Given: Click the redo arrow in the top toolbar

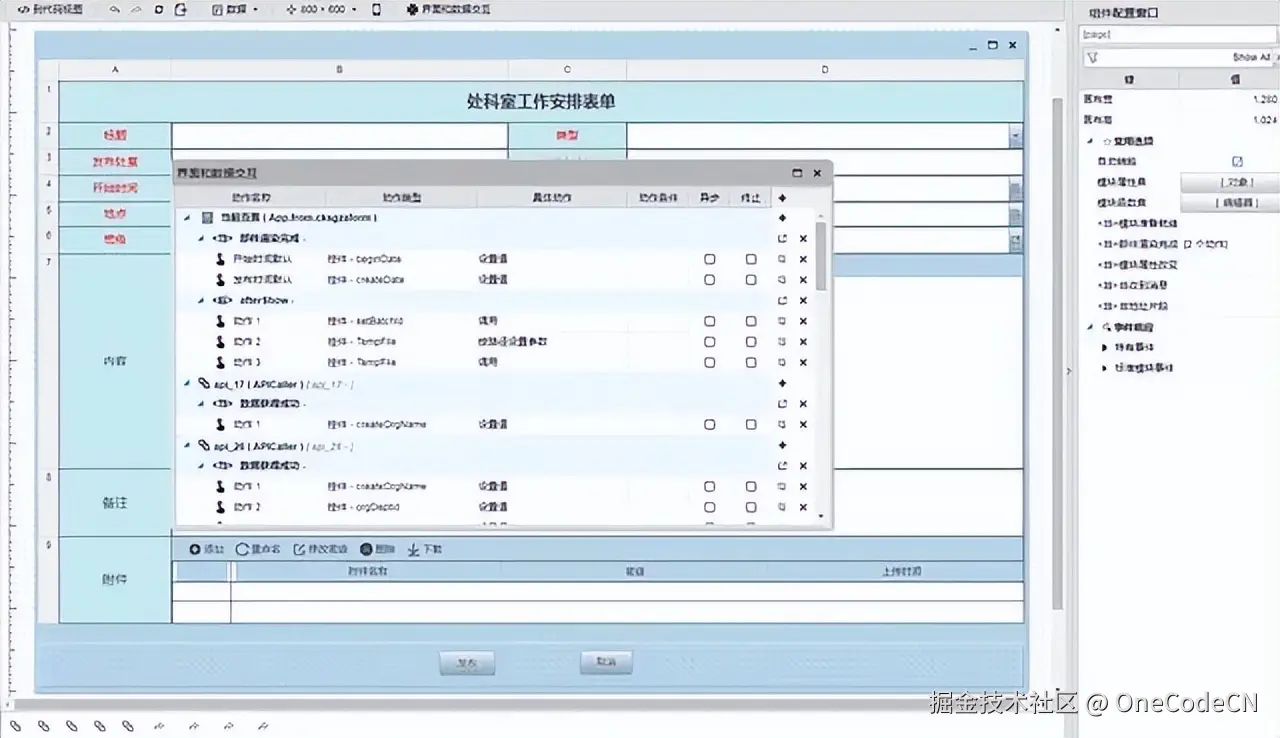Looking at the screenshot, I should click(x=137, y=10).
